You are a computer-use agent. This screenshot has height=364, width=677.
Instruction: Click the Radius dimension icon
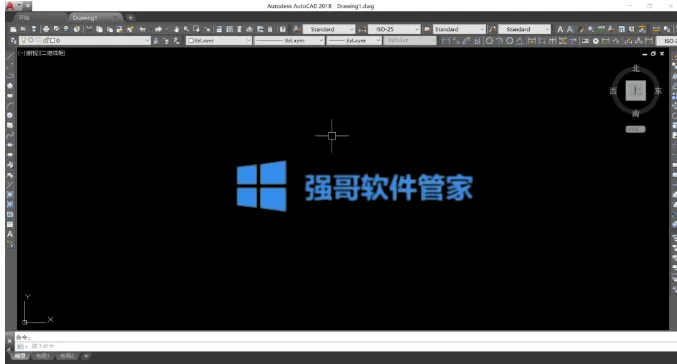tap(489, 40)
